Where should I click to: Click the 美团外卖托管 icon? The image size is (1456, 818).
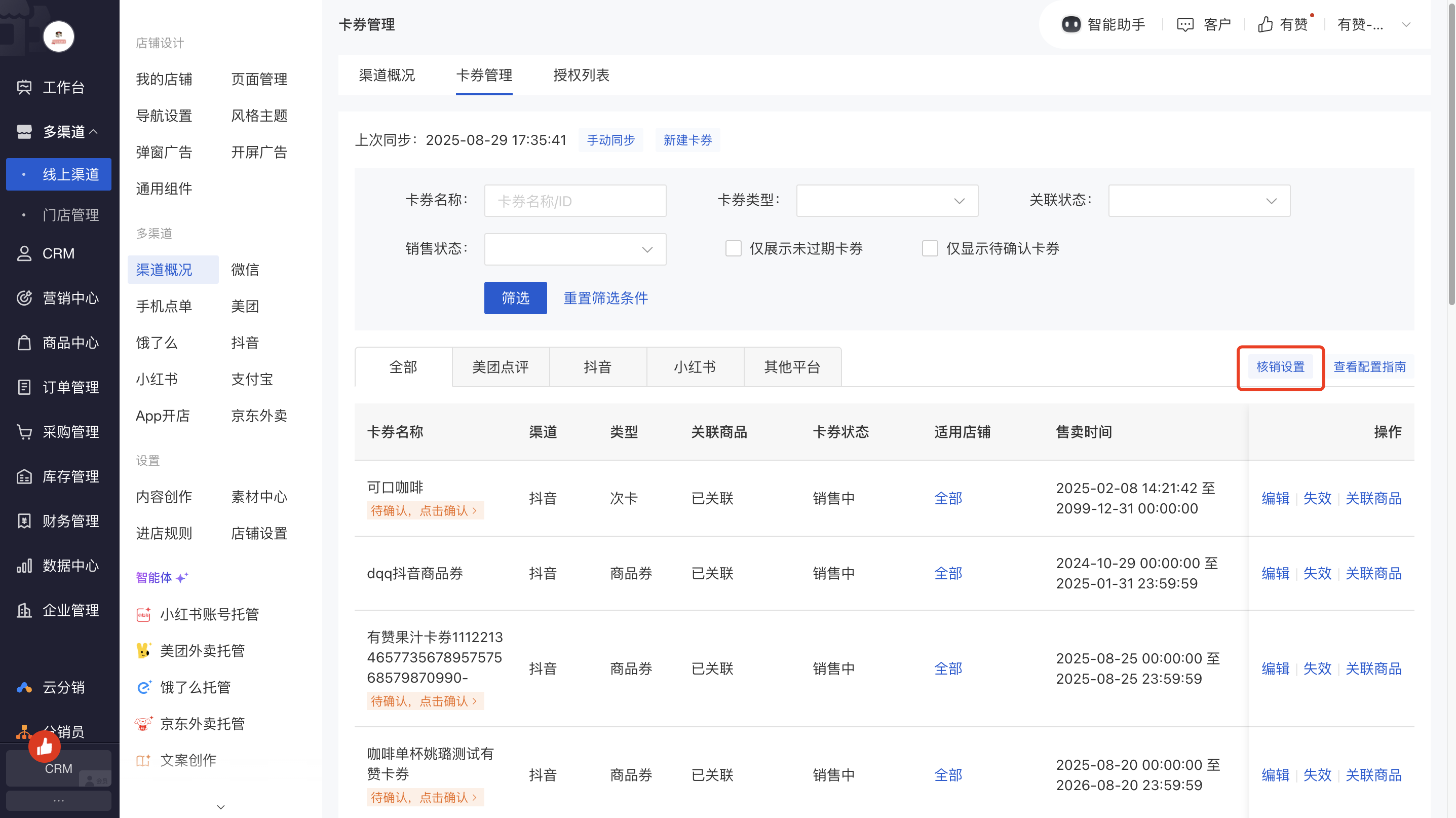click(143, 651)
